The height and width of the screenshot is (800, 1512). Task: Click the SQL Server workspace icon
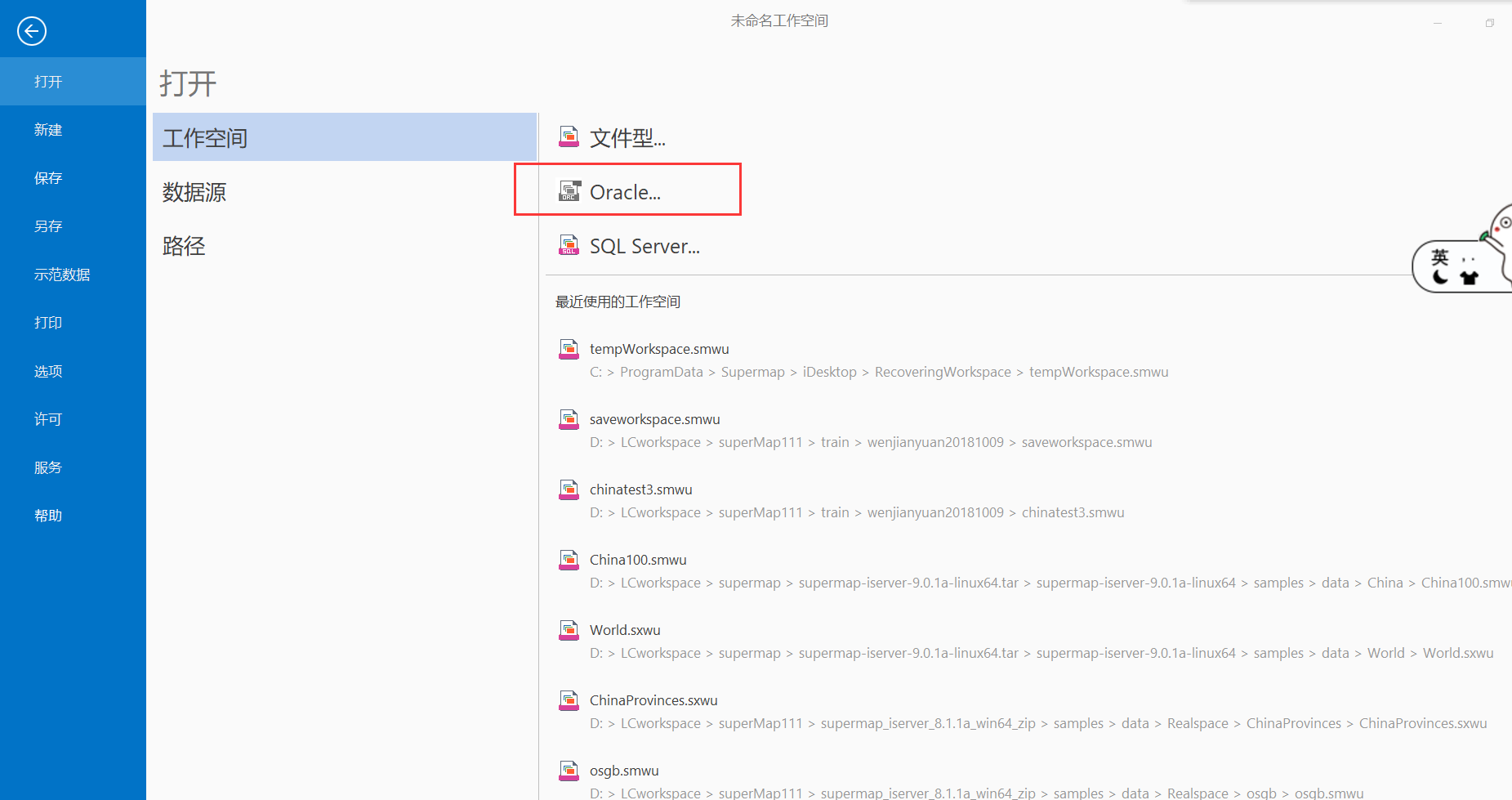(569, 245)
